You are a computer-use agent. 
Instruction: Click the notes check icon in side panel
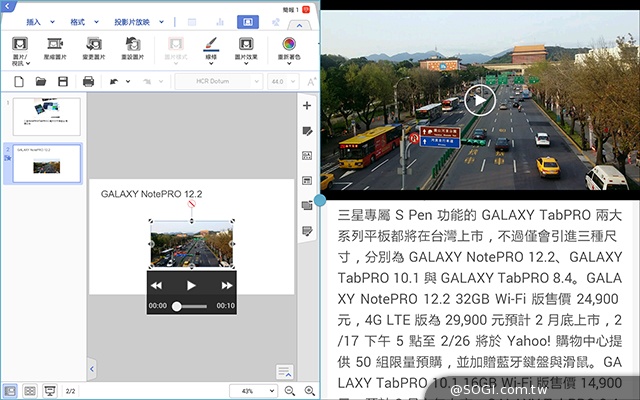[x=307, y=231]
